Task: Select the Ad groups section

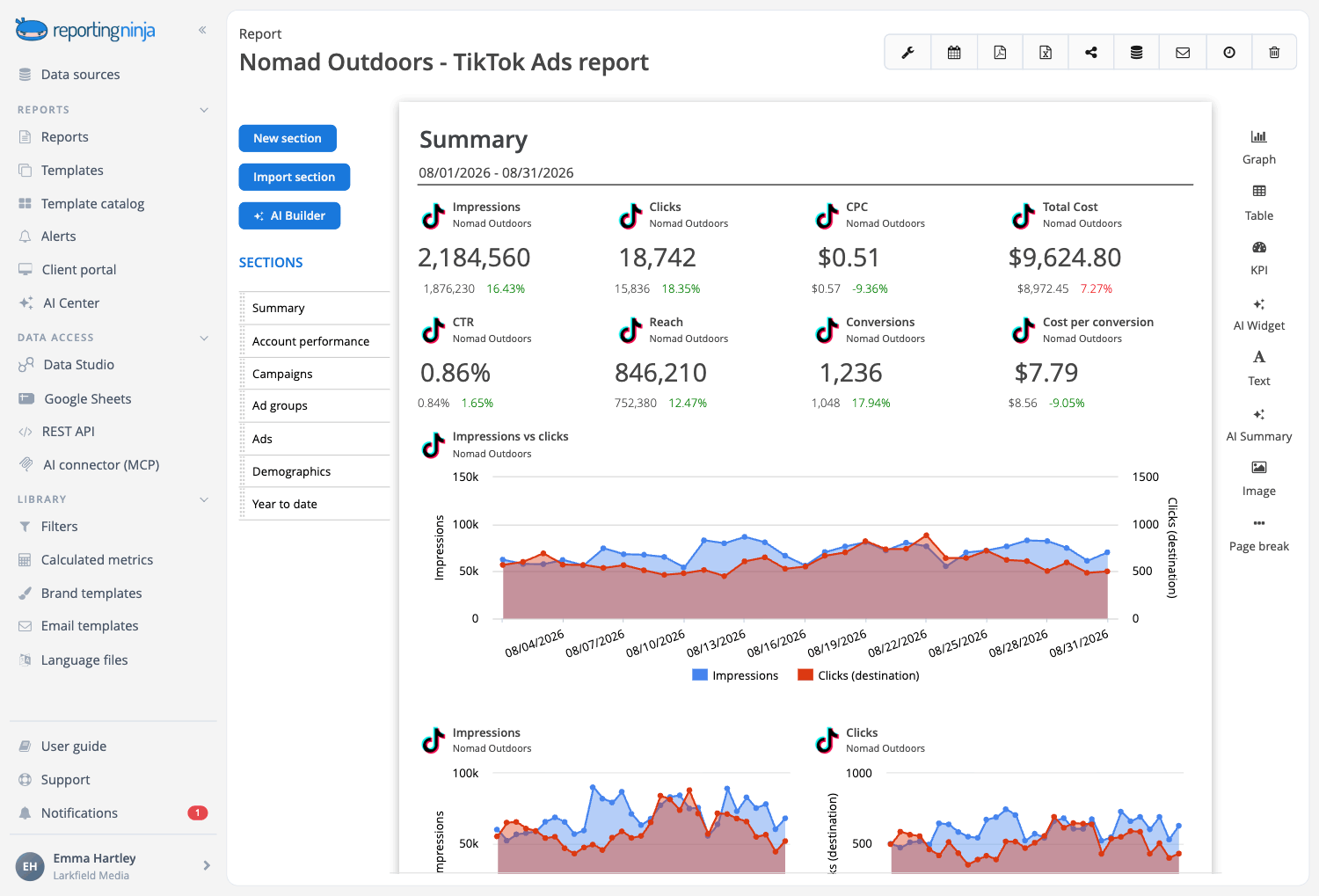Action: tap(315, 405)
